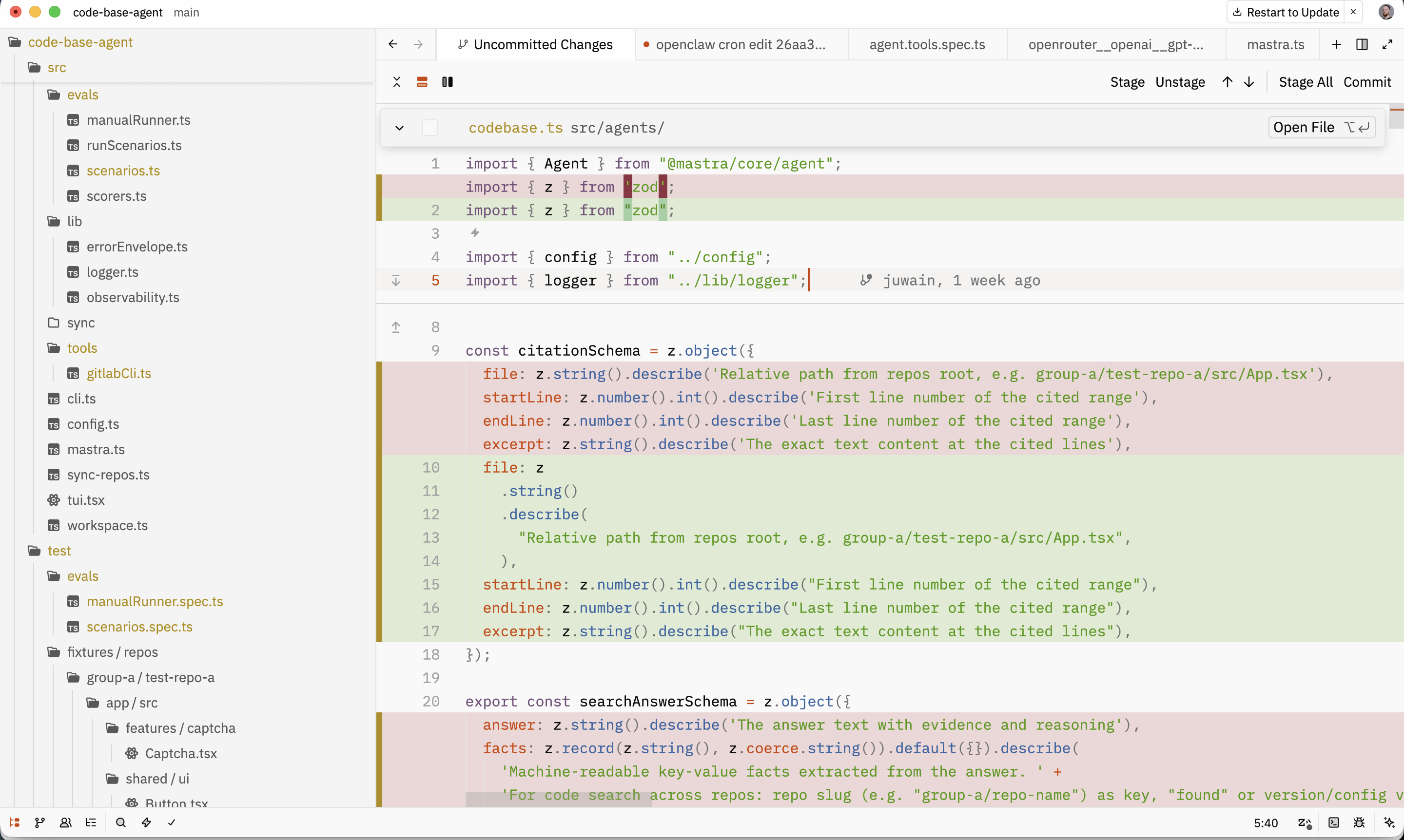Click the lightning code action on line 3
1404x840 pixels.
coord(475,232)
